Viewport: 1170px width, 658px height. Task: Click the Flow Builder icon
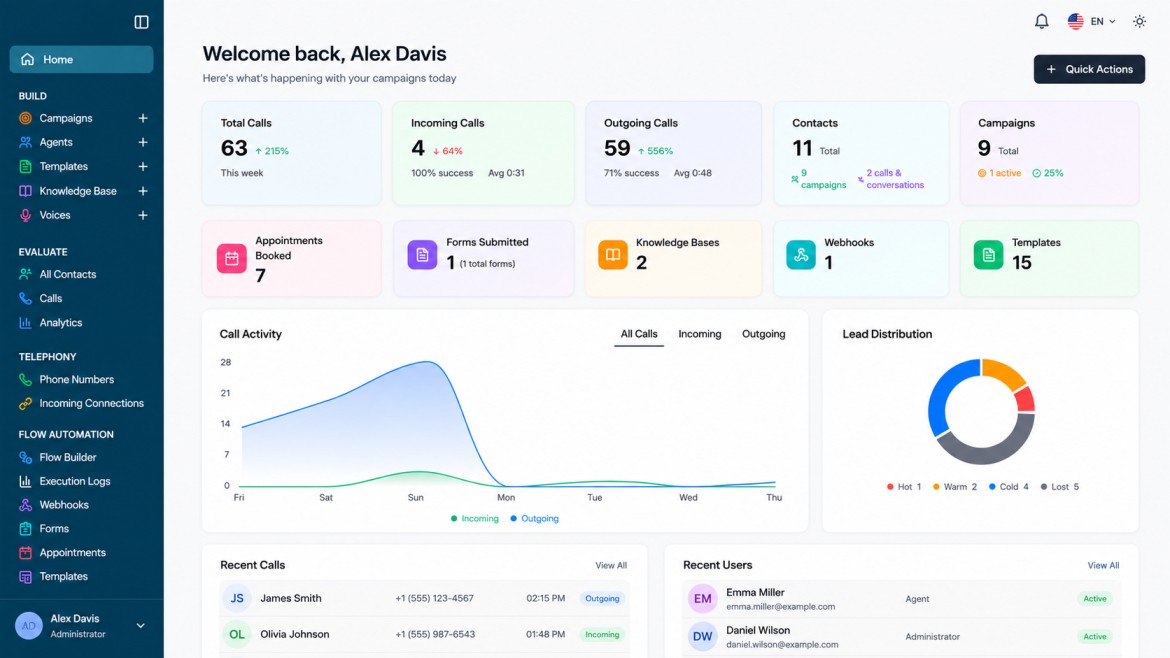pos(25,457)
